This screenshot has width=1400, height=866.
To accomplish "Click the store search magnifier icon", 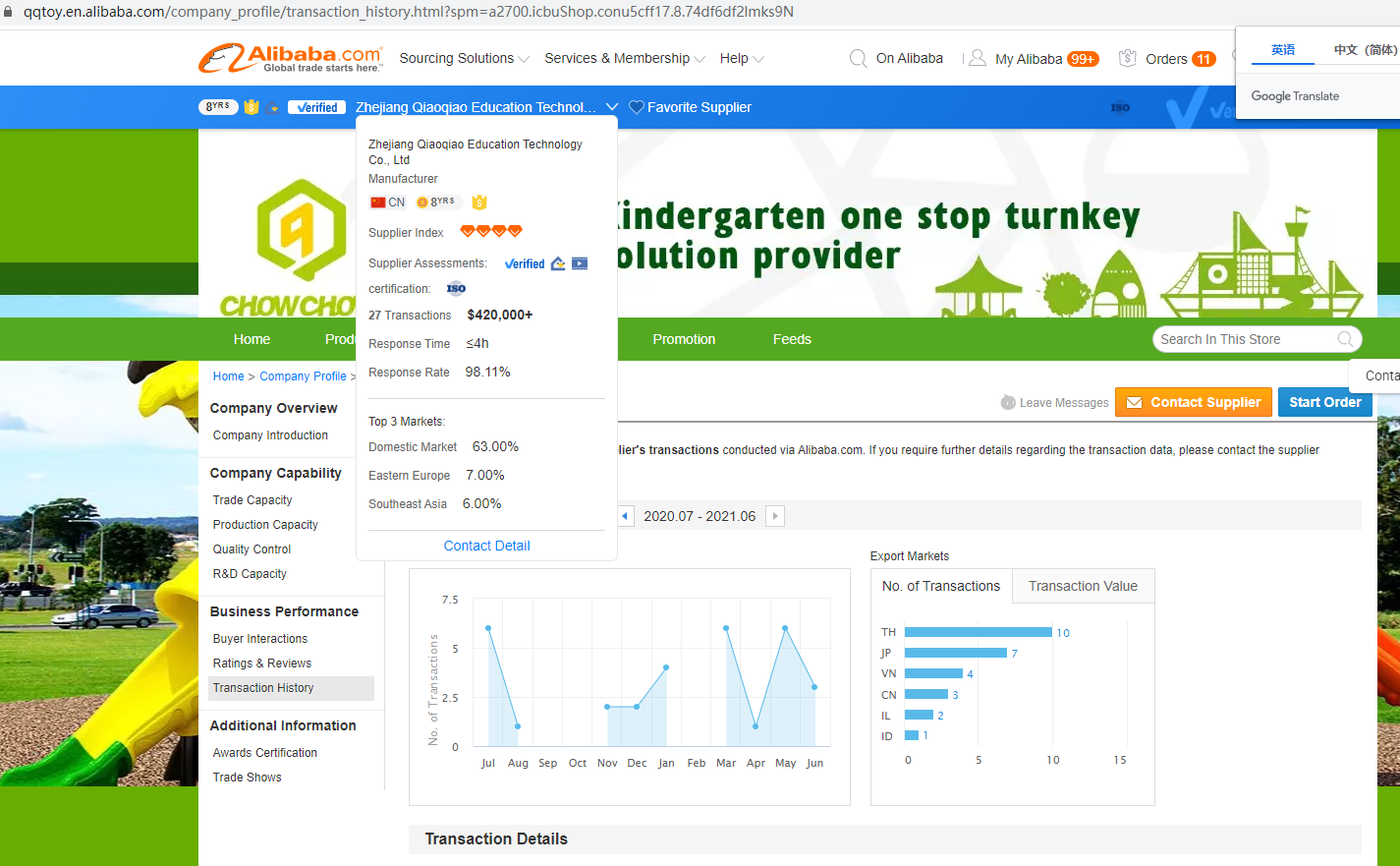I will tap(1345, 339).
